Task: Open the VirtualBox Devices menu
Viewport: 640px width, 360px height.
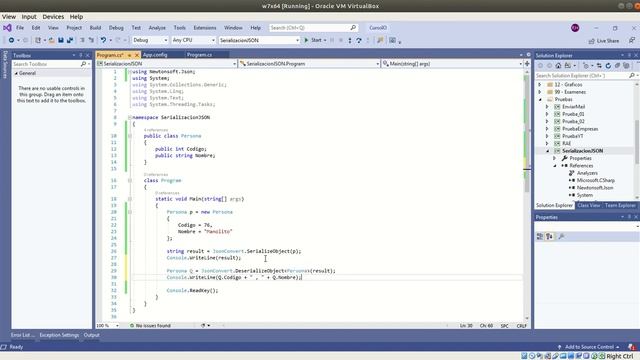Action: pyautogui.click(x=53, y=17)
